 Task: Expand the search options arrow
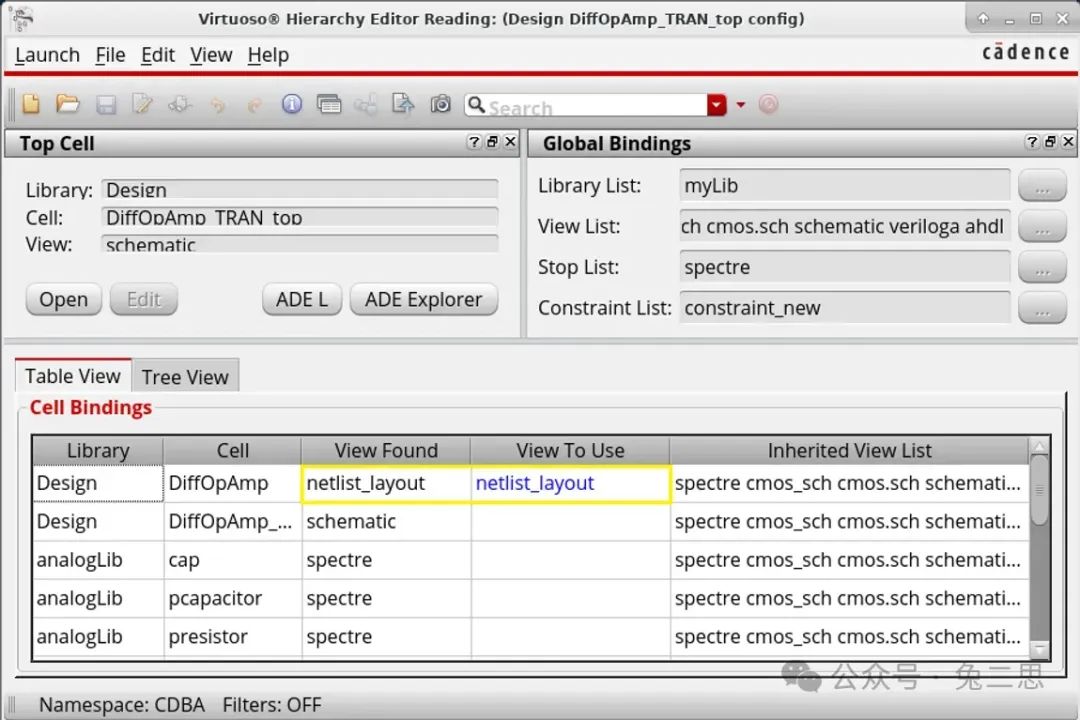[741, 105]
